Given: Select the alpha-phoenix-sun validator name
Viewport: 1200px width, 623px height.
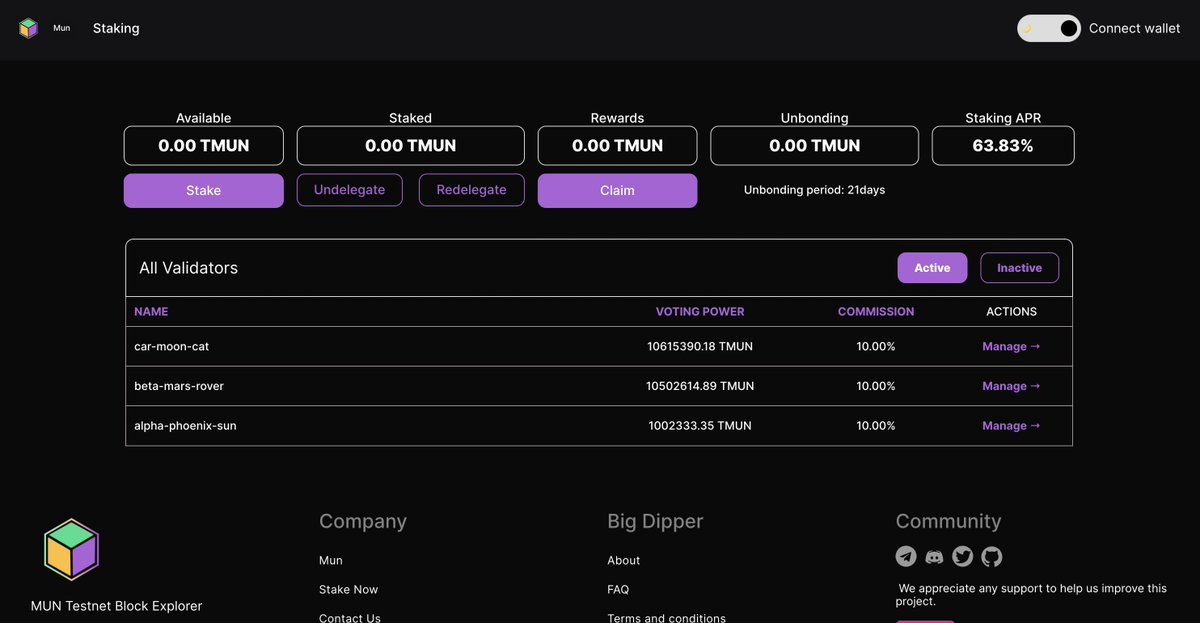Looking at the screenshot, I should [x=185, y=426].
